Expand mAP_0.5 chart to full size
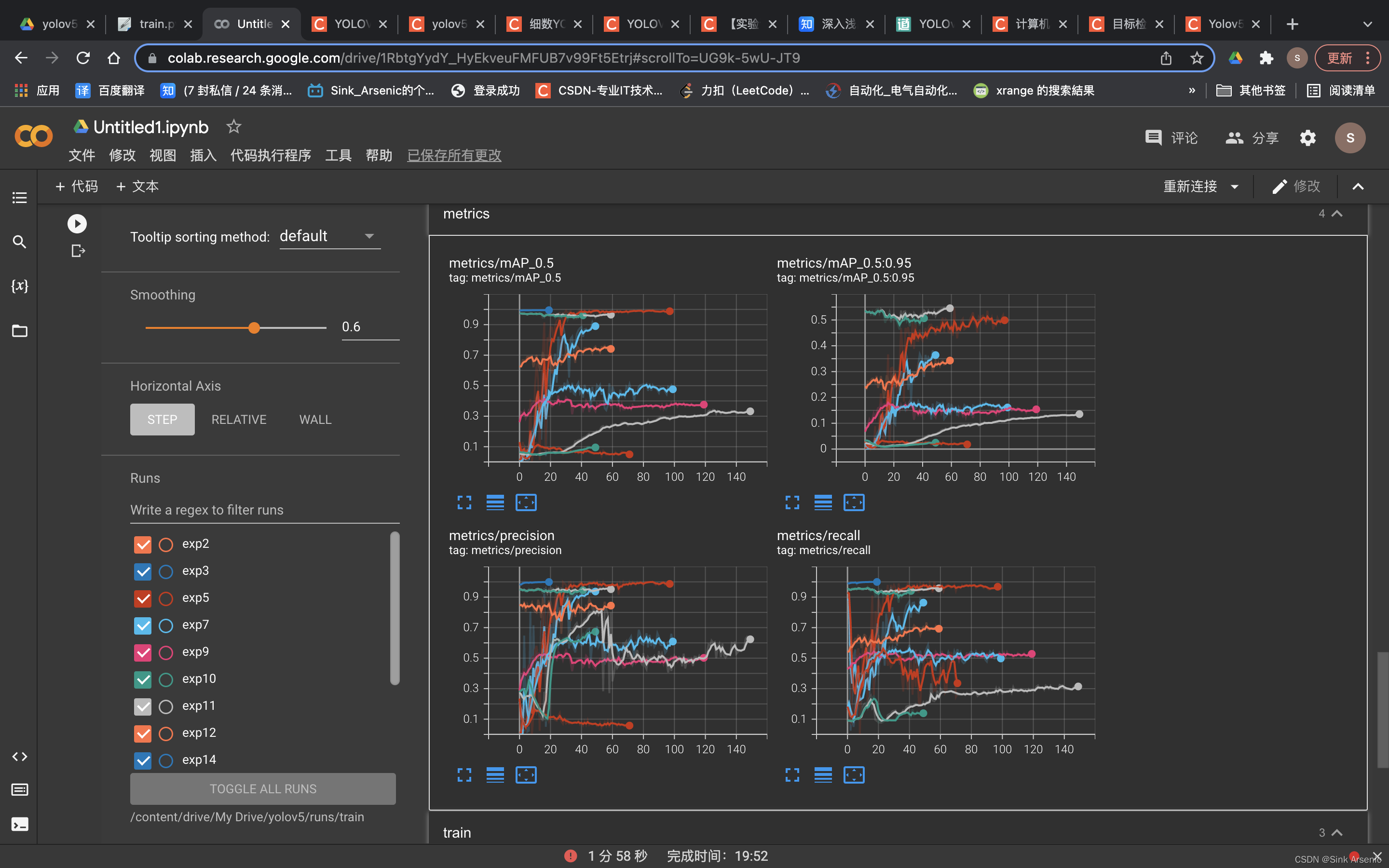The width and height of the screenshot is (1389, 868). [x=464, y=502]
